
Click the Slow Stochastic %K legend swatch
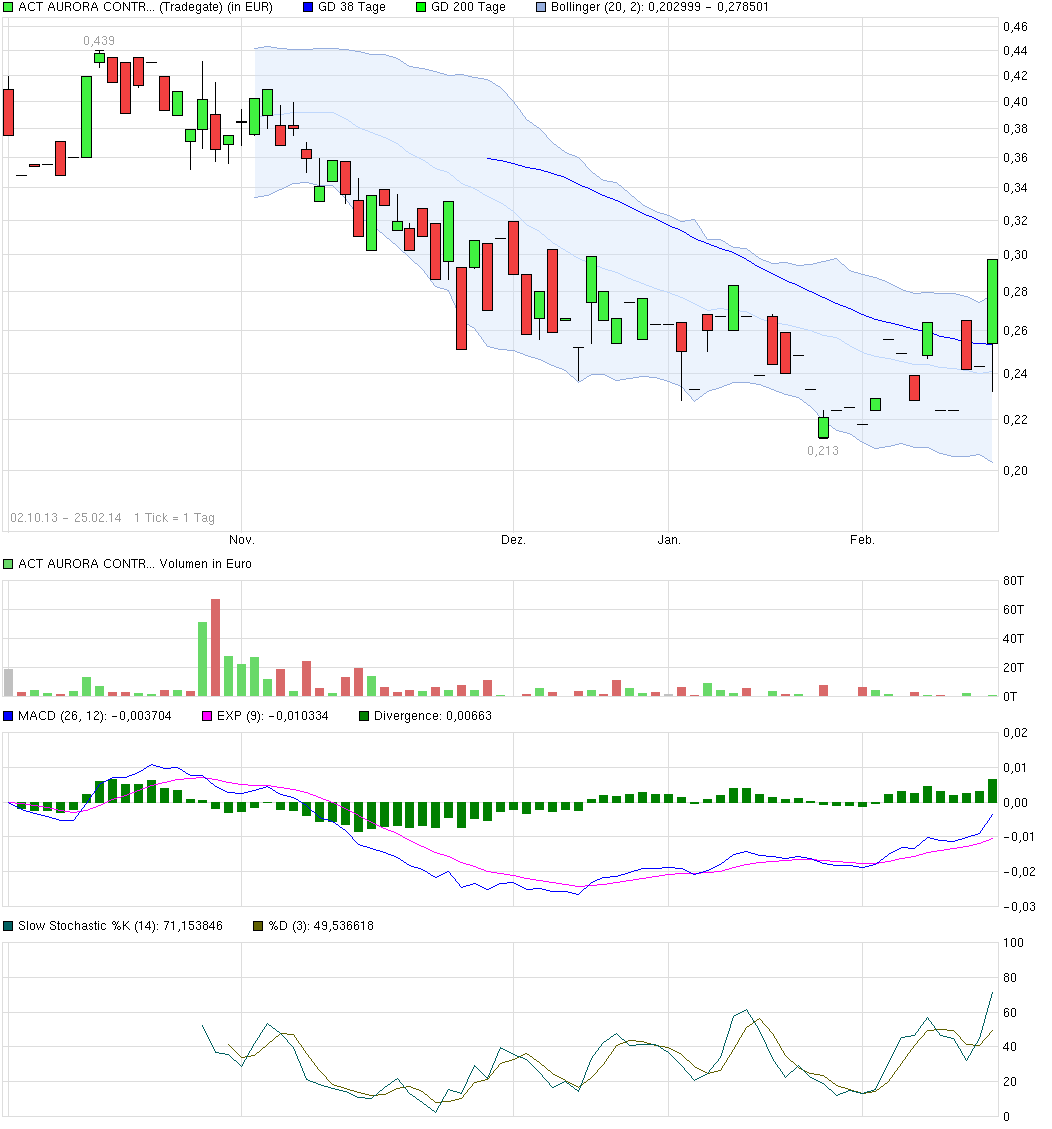pos(9,926)
